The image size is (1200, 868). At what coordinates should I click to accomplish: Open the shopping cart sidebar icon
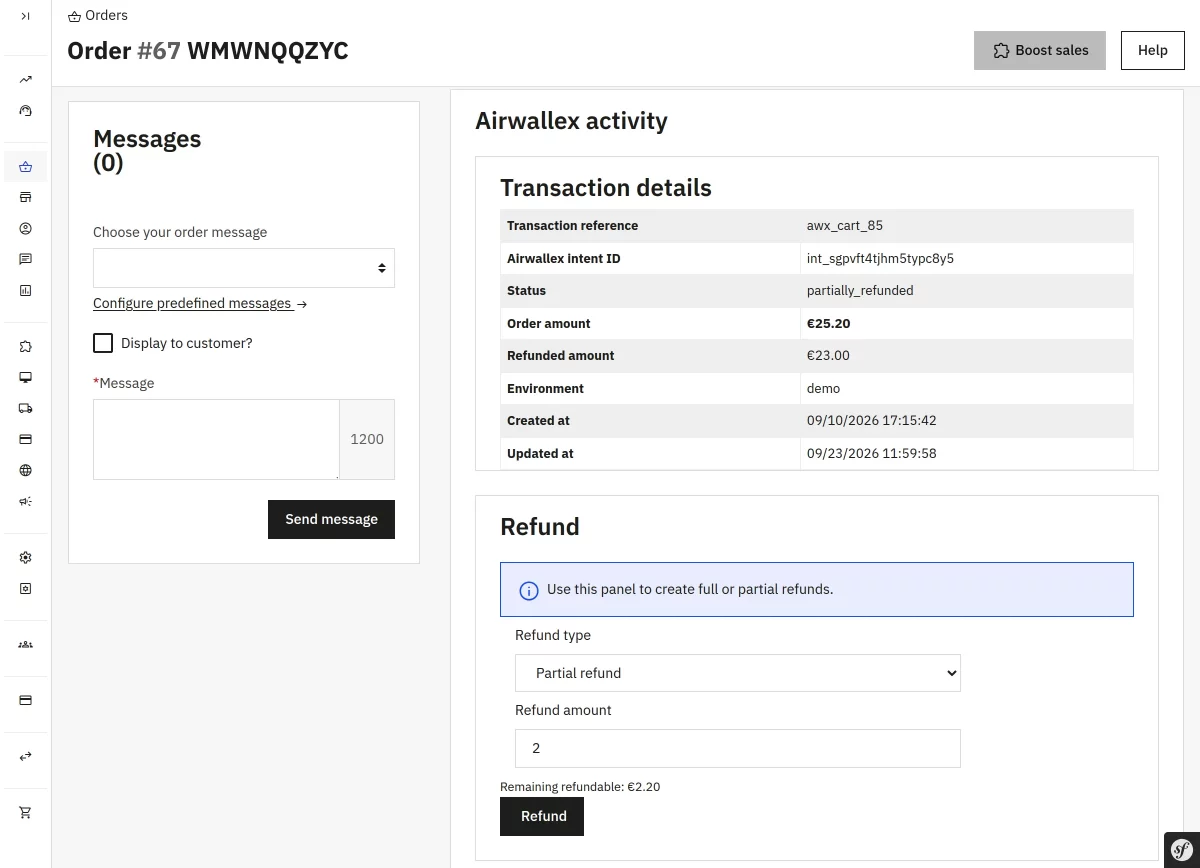tap(25, 813)
